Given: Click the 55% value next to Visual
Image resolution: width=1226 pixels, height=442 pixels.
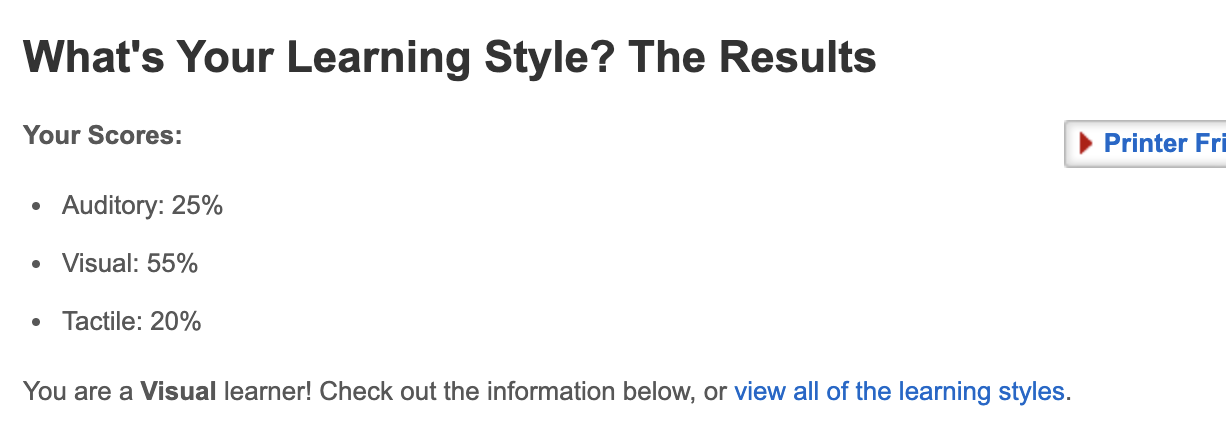Looking at the screenshot, I should point(172,264).
